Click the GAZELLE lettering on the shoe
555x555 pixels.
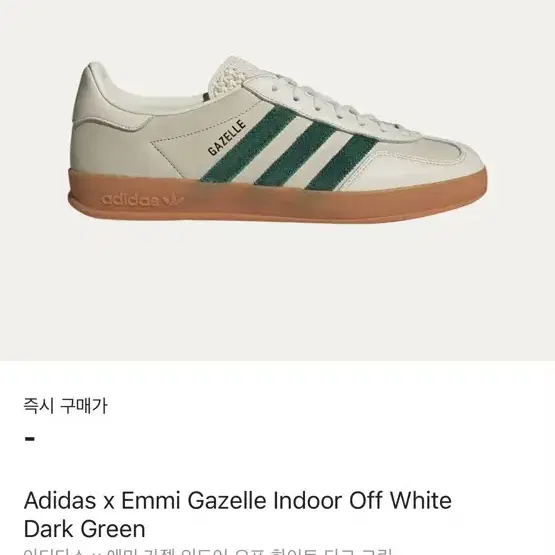[x=227, y=138]
